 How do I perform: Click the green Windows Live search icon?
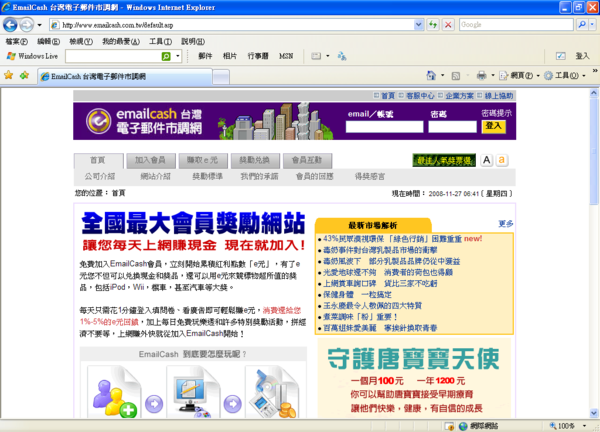(166, 56)
